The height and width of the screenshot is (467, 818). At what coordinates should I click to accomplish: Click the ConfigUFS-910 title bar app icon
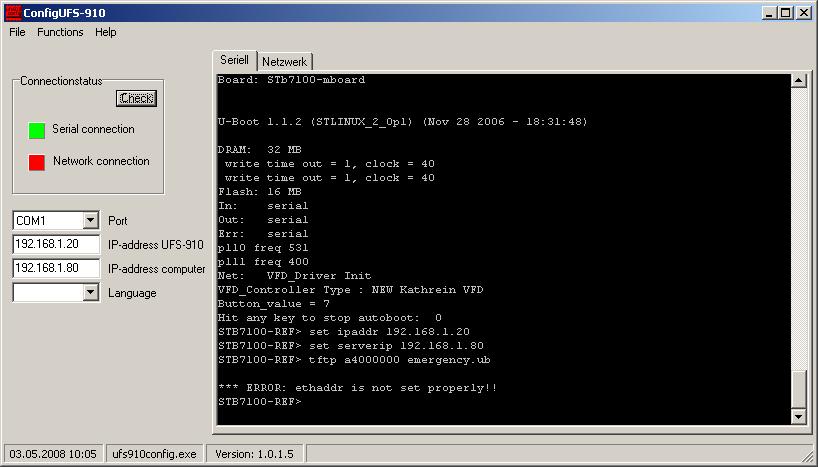pos(13,13)
